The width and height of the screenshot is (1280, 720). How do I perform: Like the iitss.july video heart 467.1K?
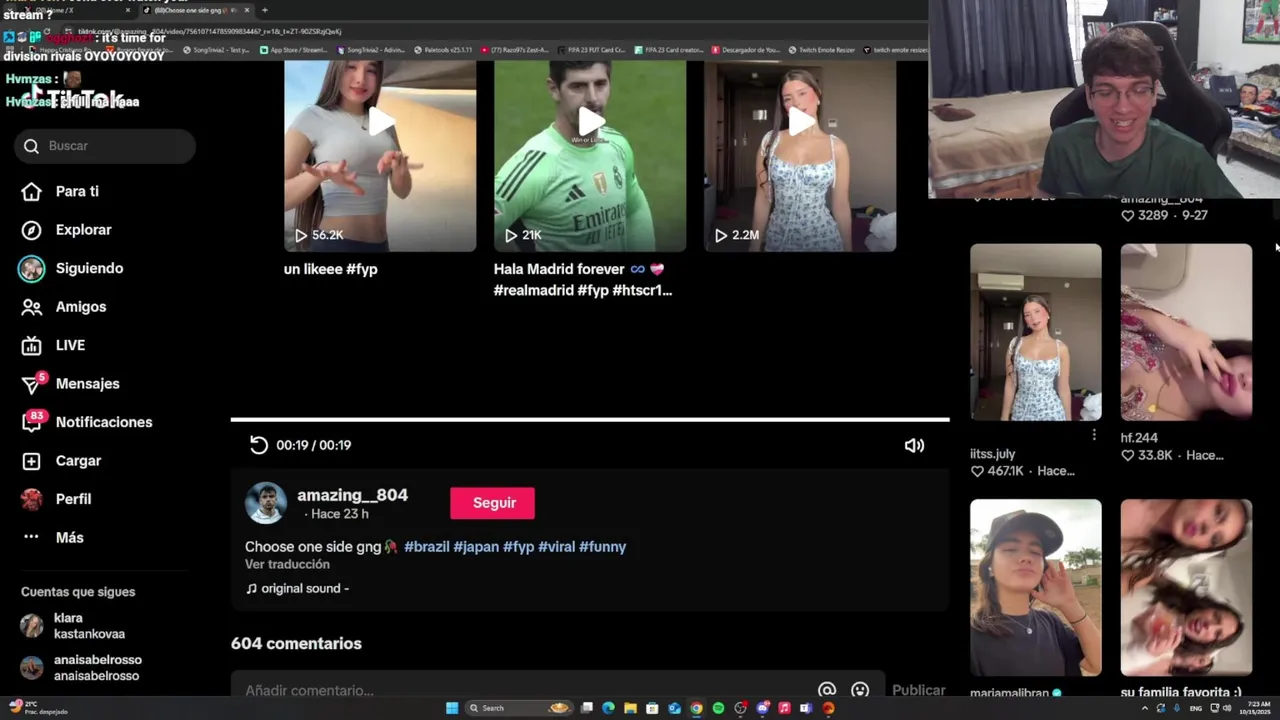(977, 471)
